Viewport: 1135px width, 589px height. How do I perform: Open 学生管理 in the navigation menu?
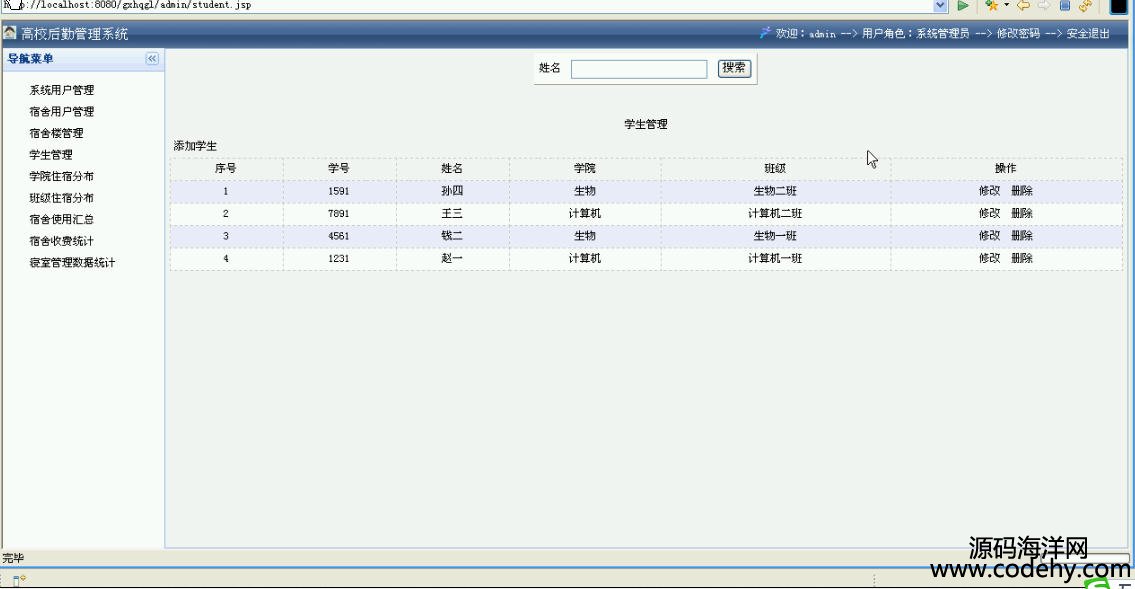point(51,155)
